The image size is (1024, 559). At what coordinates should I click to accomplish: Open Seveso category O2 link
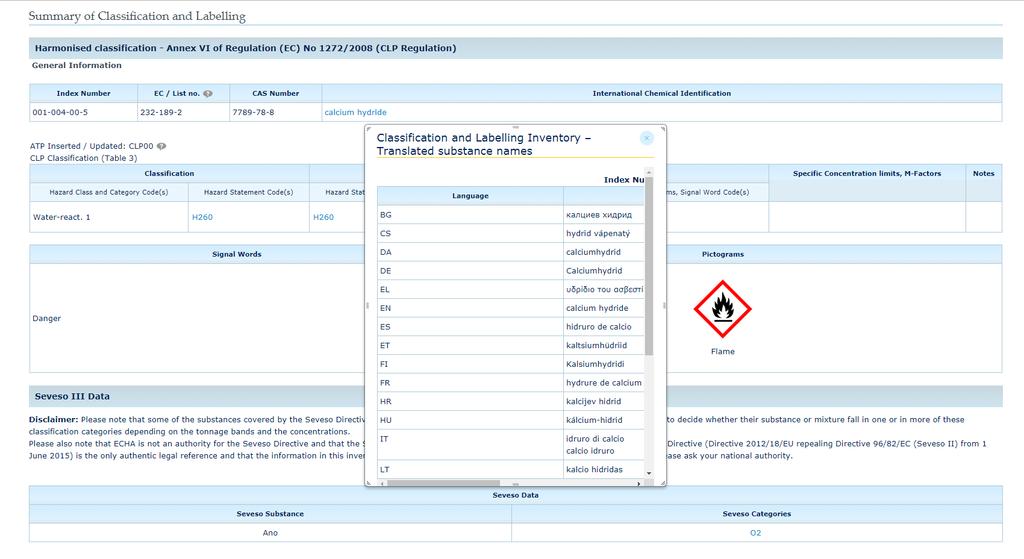(756, 533)
